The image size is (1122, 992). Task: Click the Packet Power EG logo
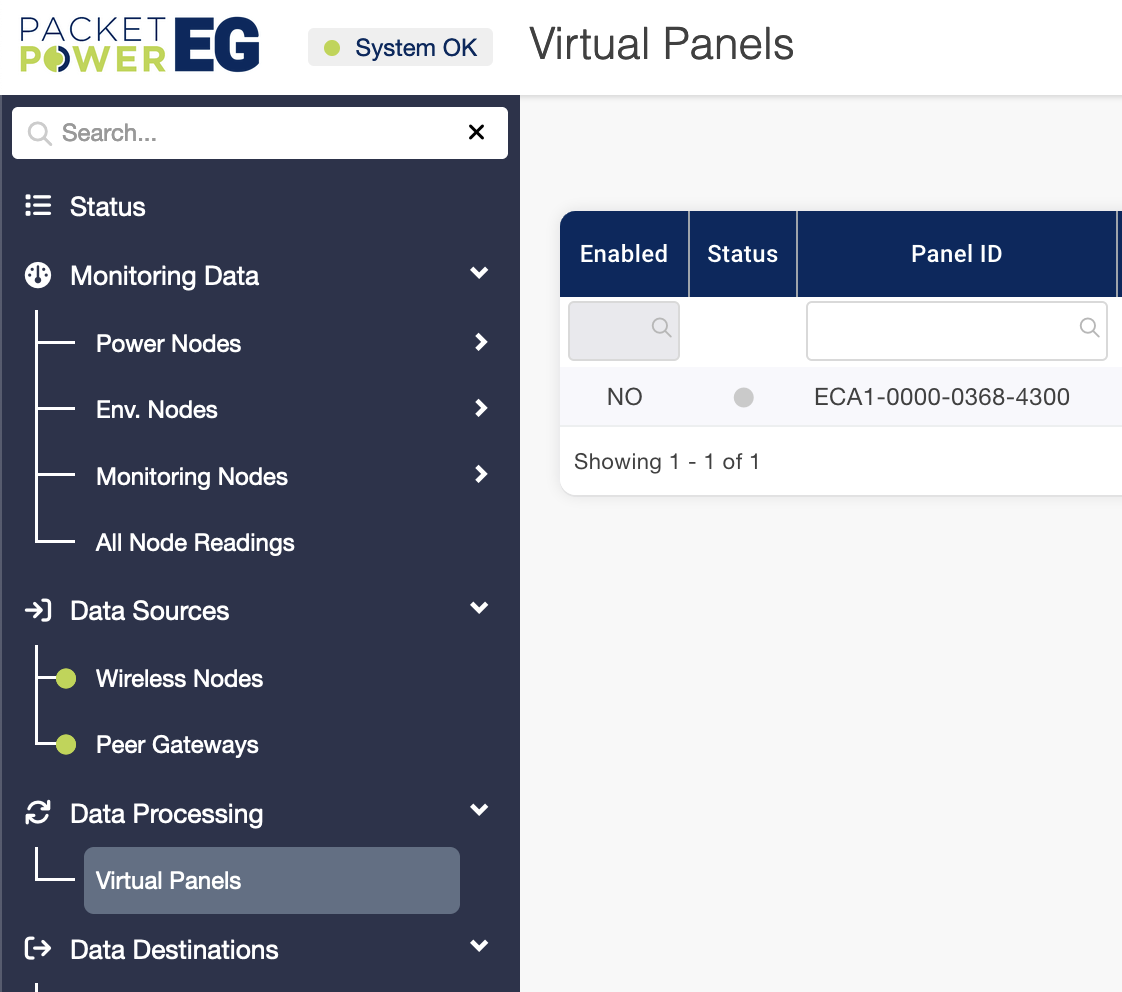click(140, 47)
